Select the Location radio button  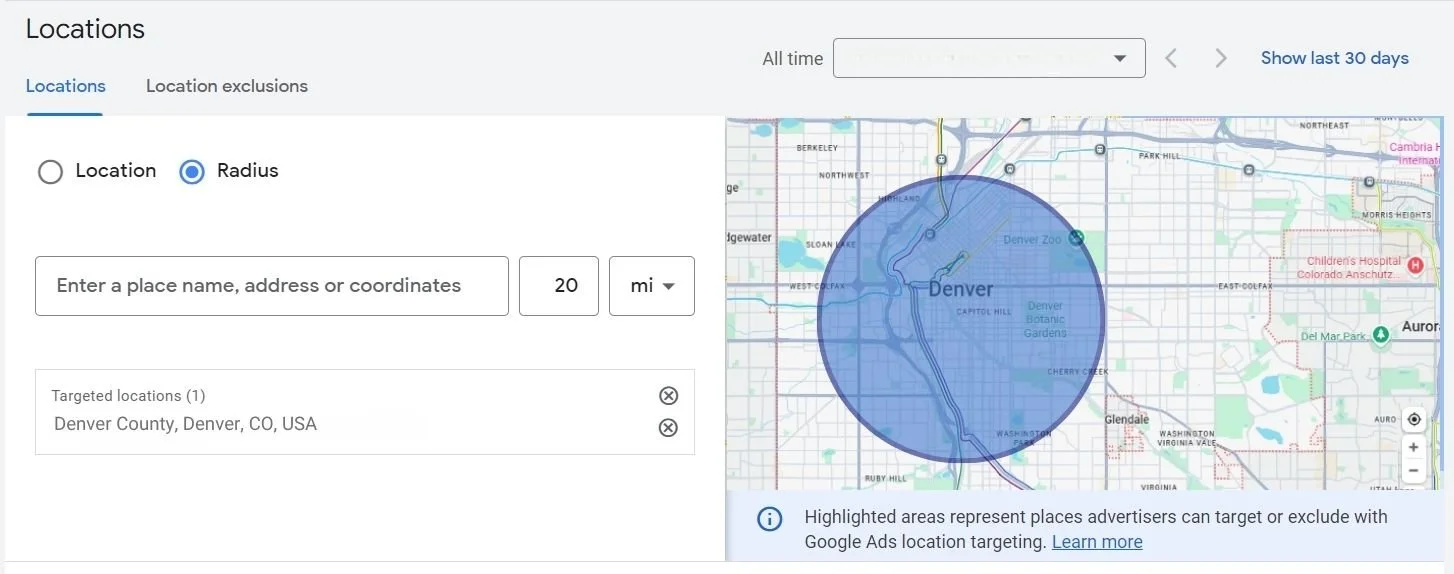50,172
